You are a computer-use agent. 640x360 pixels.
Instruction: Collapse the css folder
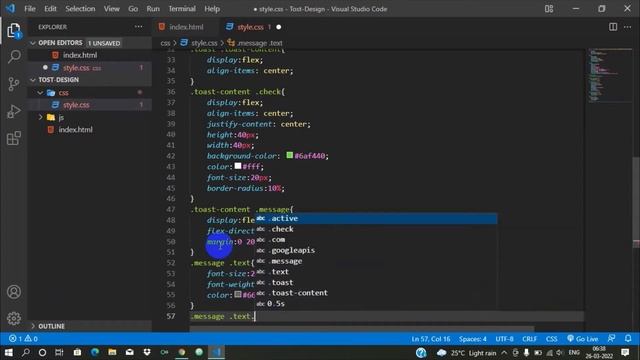(x=40, y=93)
